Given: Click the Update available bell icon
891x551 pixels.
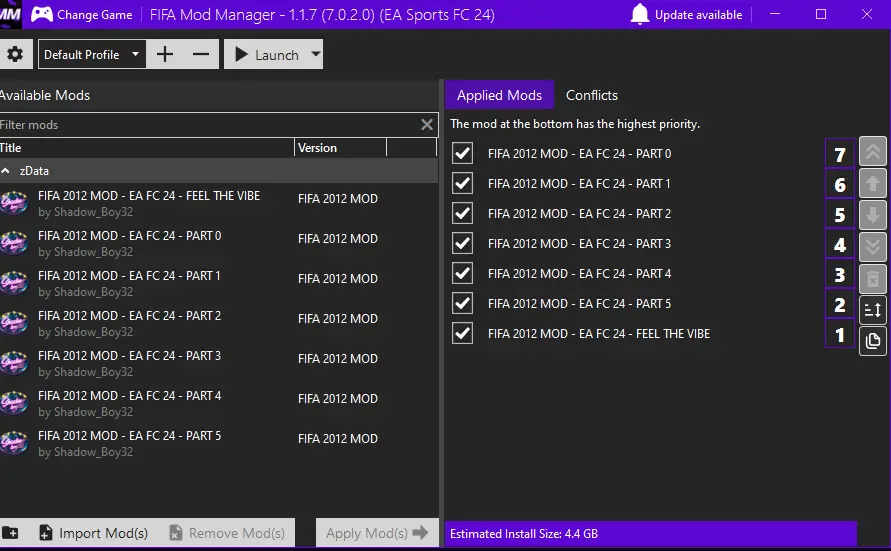Looking at the screenshot, I should pos(640,14).
